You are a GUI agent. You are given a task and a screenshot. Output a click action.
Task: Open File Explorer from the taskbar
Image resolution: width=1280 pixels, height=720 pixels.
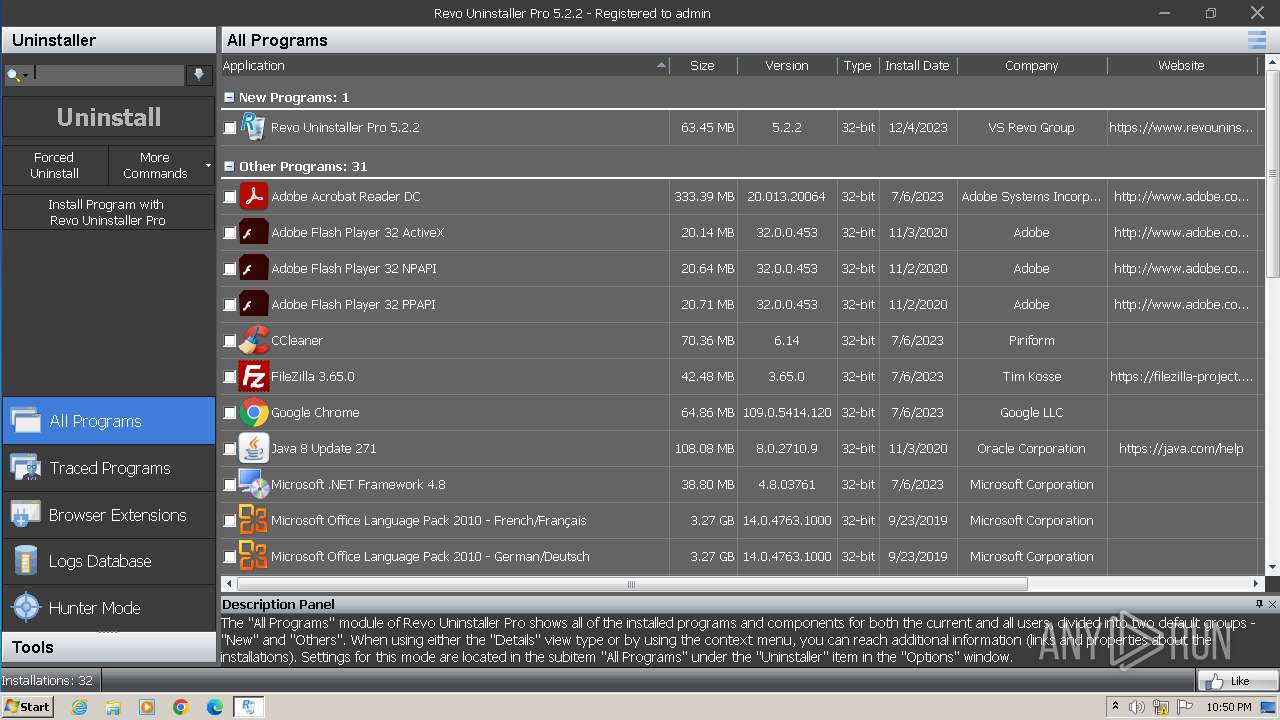coord(113,707)
